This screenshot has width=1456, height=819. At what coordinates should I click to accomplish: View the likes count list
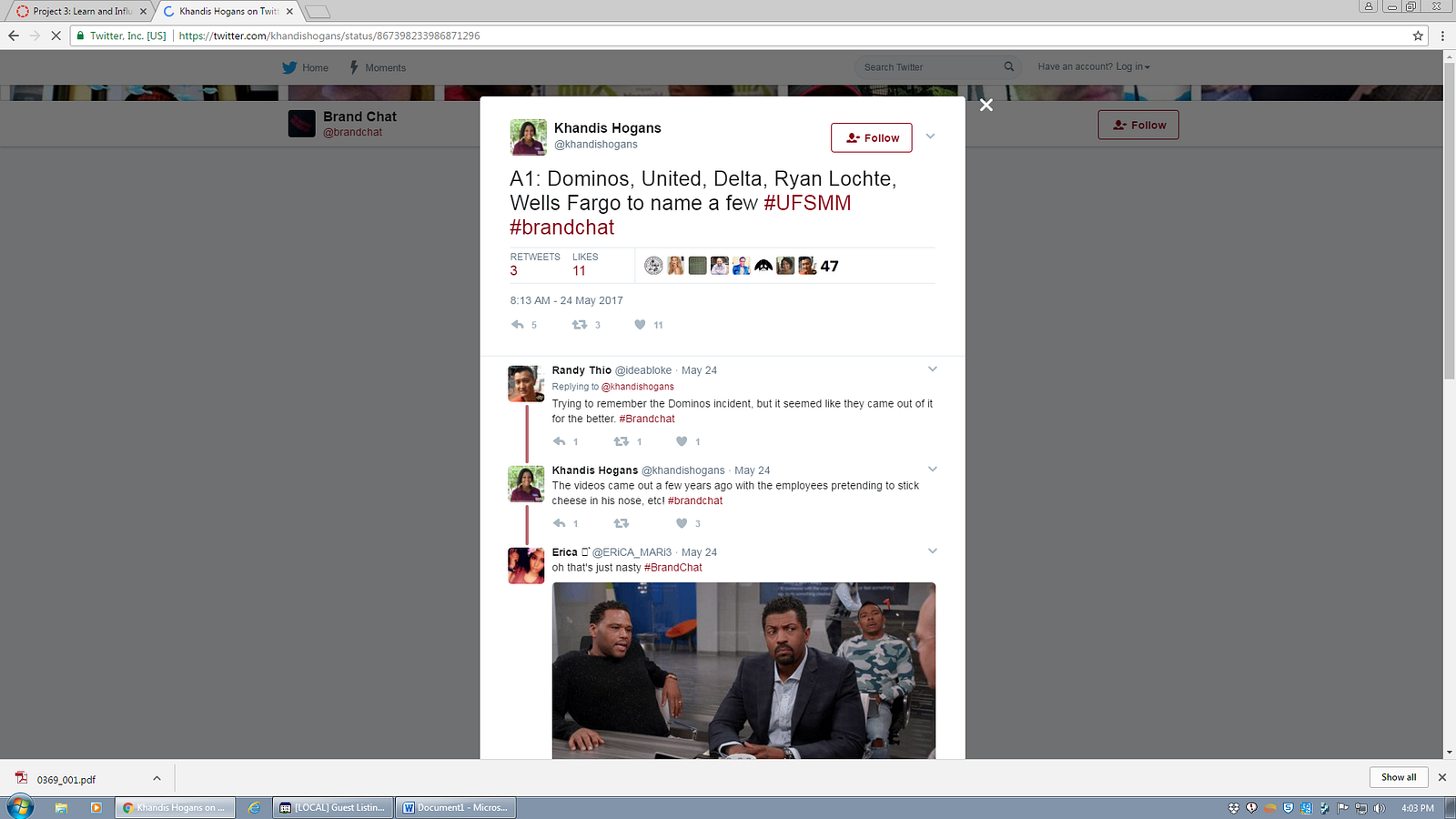click(585, 264)
